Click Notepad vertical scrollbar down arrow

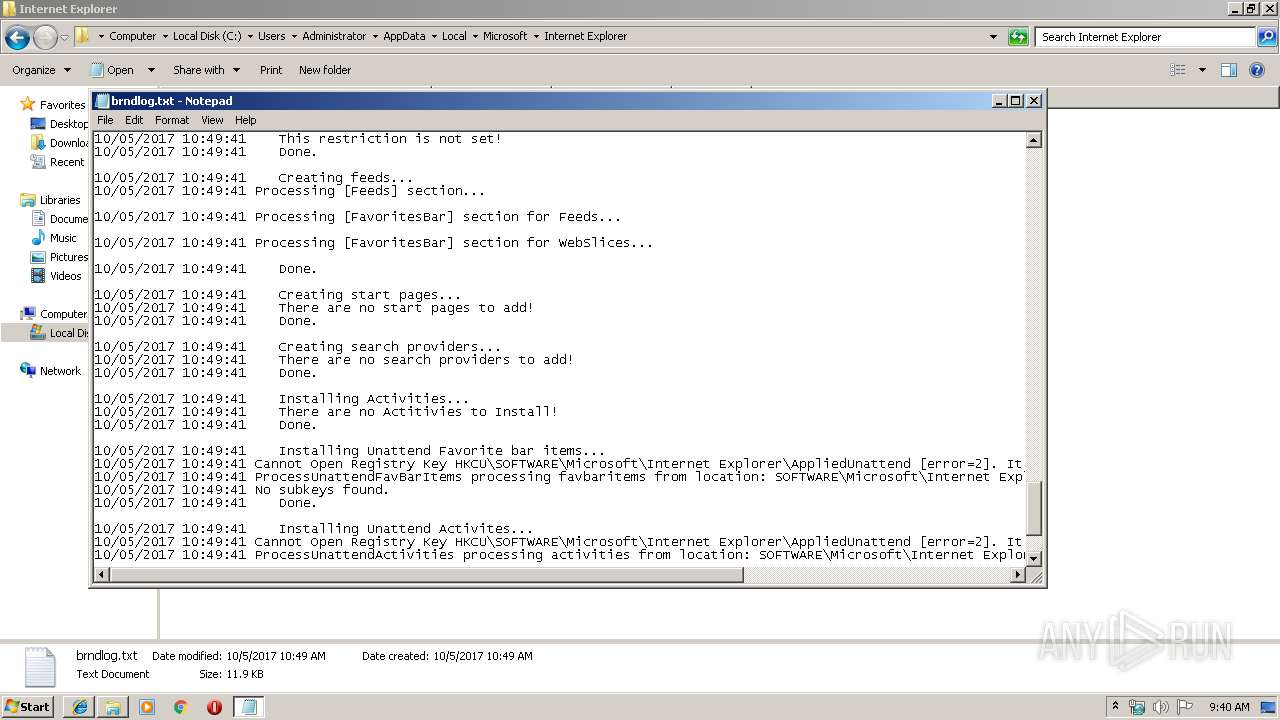pyautogui.click(x=1034, y=558)
